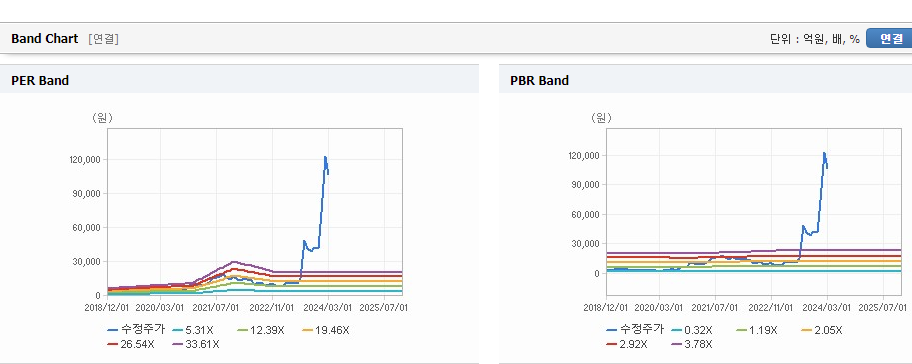
Task: Click the purple band peak in PER chart
Action: [233, 262]
